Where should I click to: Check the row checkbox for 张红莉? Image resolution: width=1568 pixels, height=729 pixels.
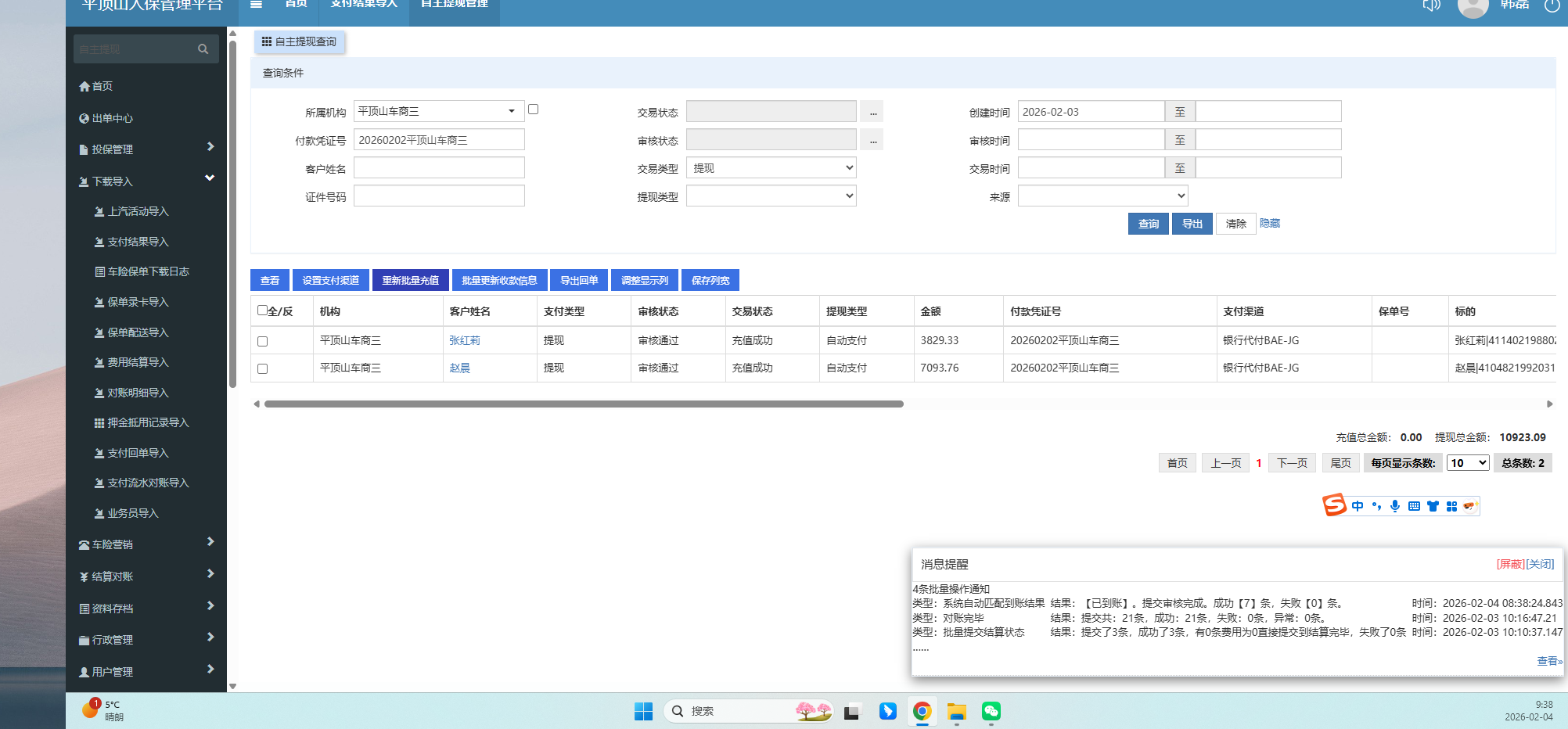tap(263, 341)
